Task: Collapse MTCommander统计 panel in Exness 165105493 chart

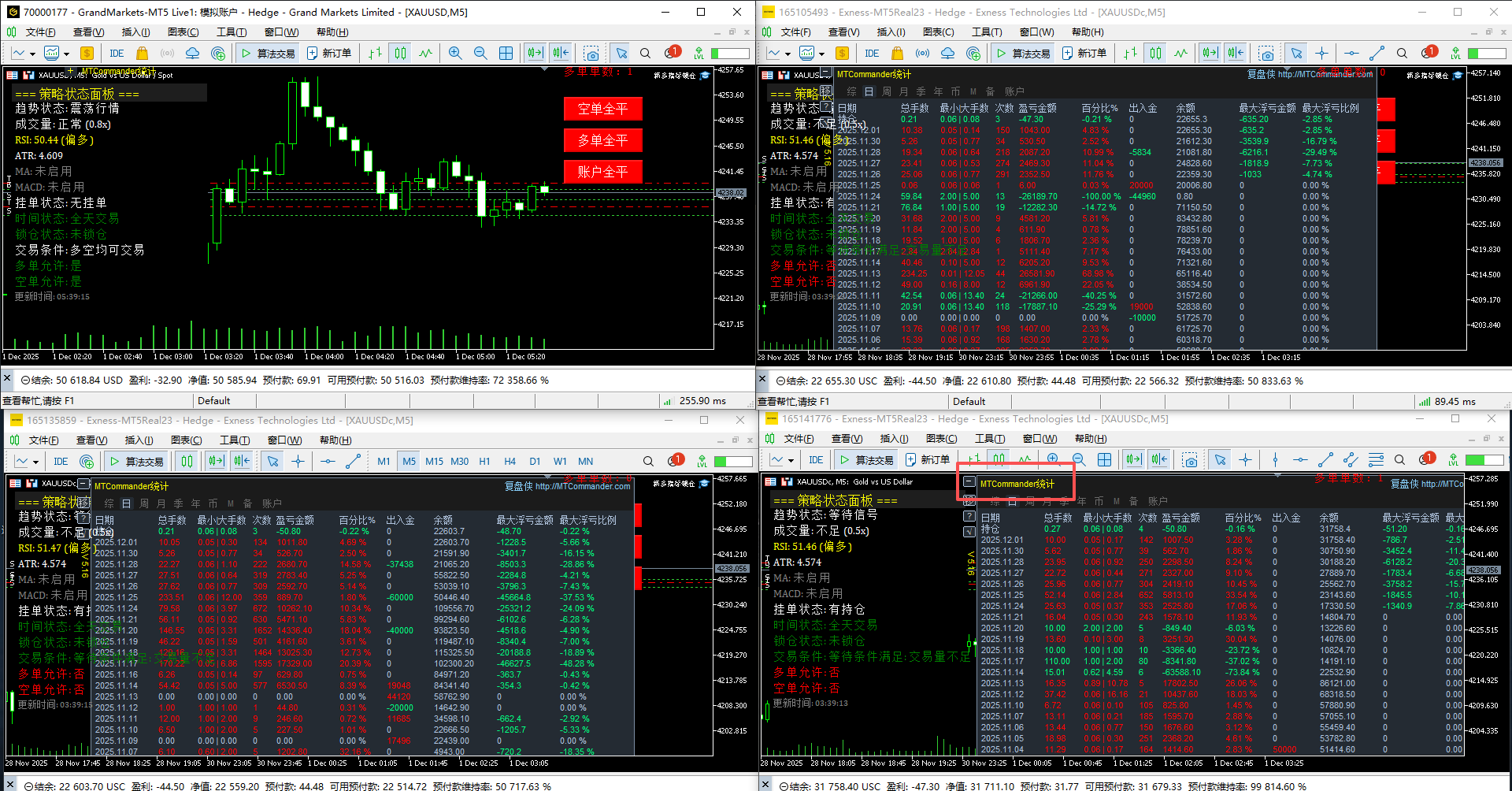Action: pyautogui.click(x=826, y=73)
